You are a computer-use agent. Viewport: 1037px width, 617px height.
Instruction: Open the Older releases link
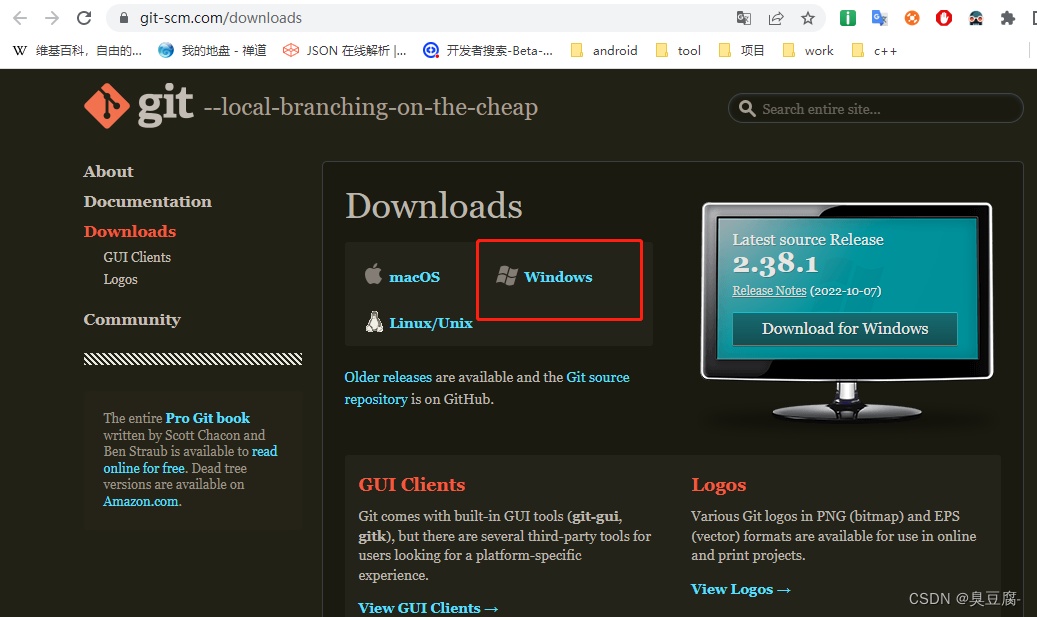click(388, 377)
